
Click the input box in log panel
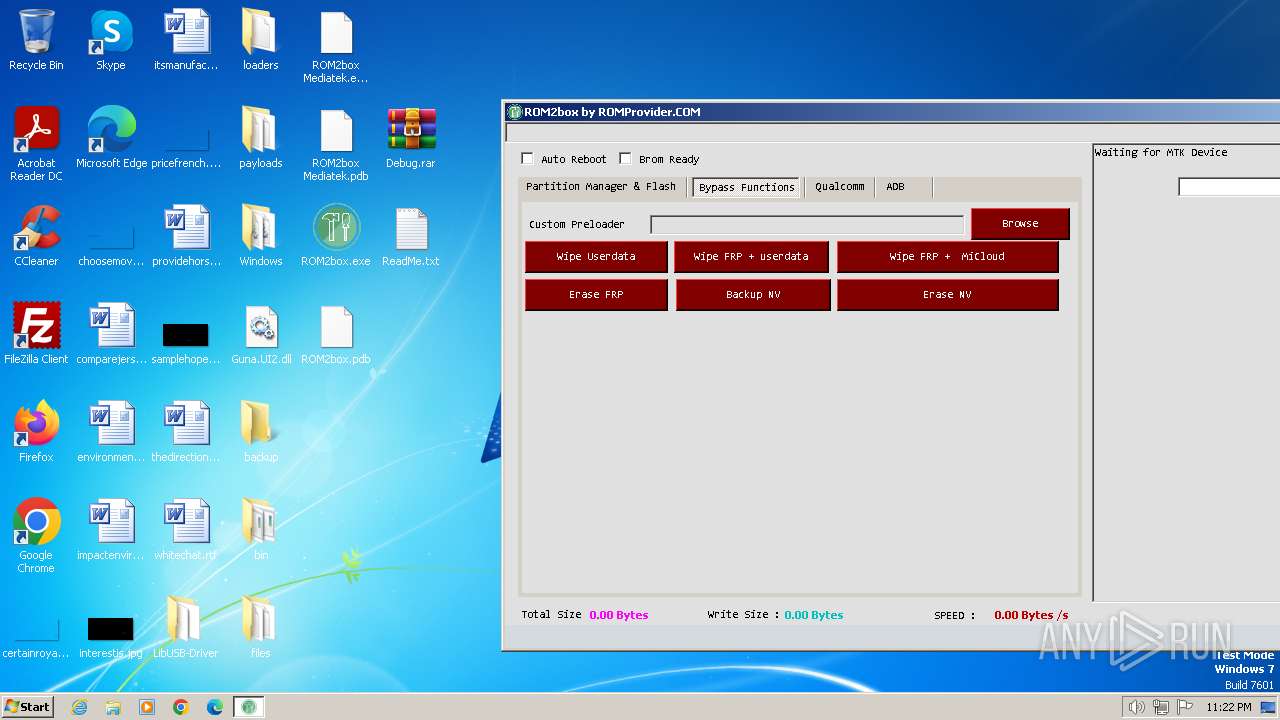coord(1229,187)
